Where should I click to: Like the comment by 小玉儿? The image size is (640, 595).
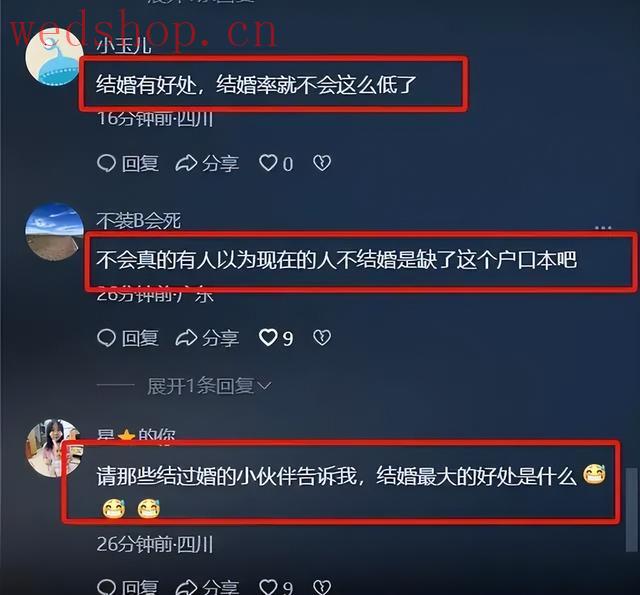coord(268,163)
